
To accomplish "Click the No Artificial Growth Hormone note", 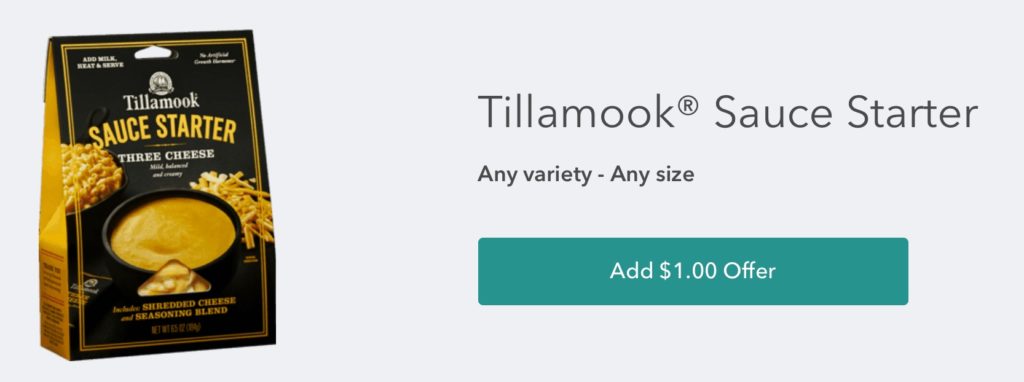I will click(216, 58).
